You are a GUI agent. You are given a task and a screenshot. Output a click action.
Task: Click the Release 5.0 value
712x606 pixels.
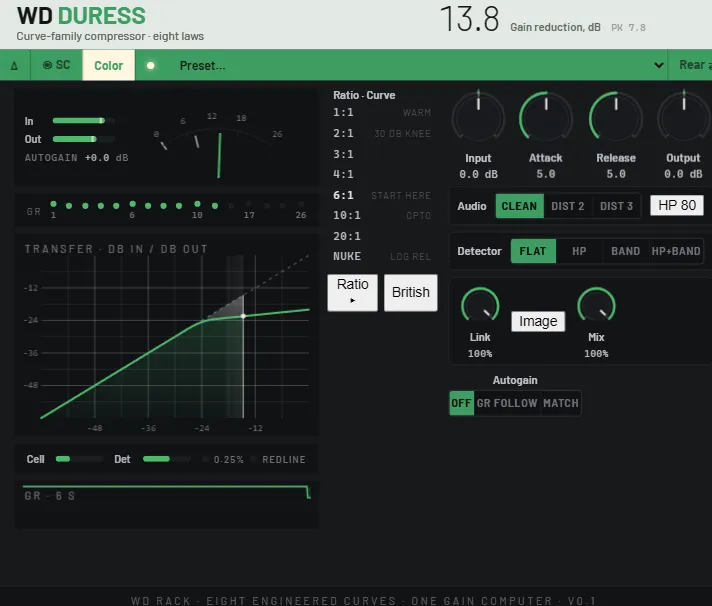(616, 174)
